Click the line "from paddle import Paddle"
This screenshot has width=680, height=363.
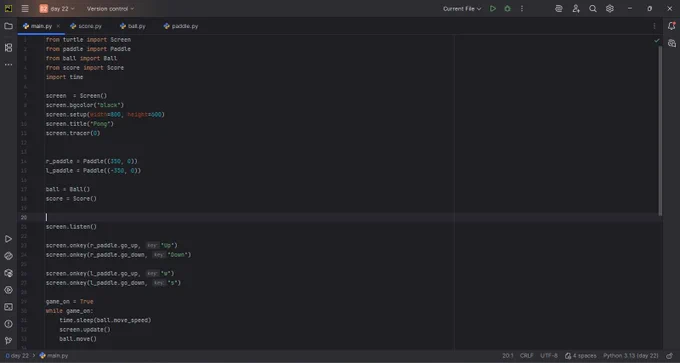pyautogui.click(x=88, y=49)
